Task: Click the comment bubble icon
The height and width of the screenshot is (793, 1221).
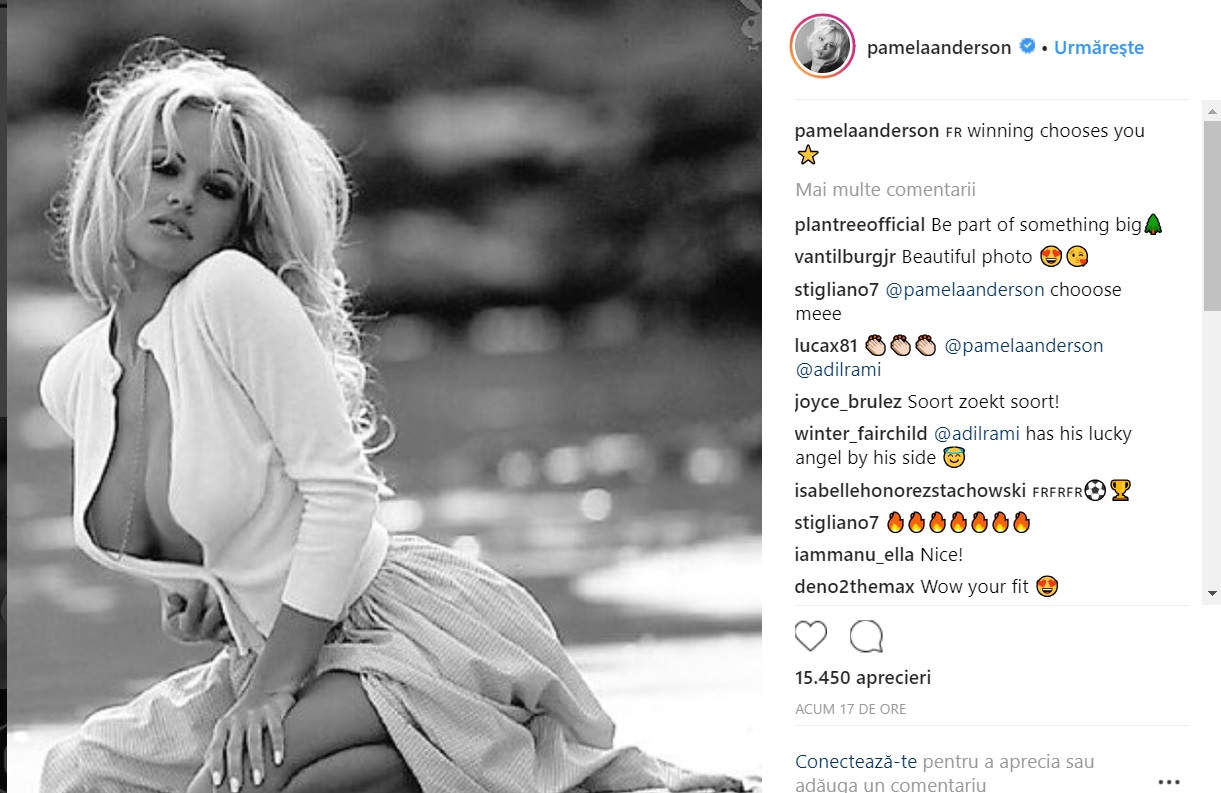Action: pos(866,636)
